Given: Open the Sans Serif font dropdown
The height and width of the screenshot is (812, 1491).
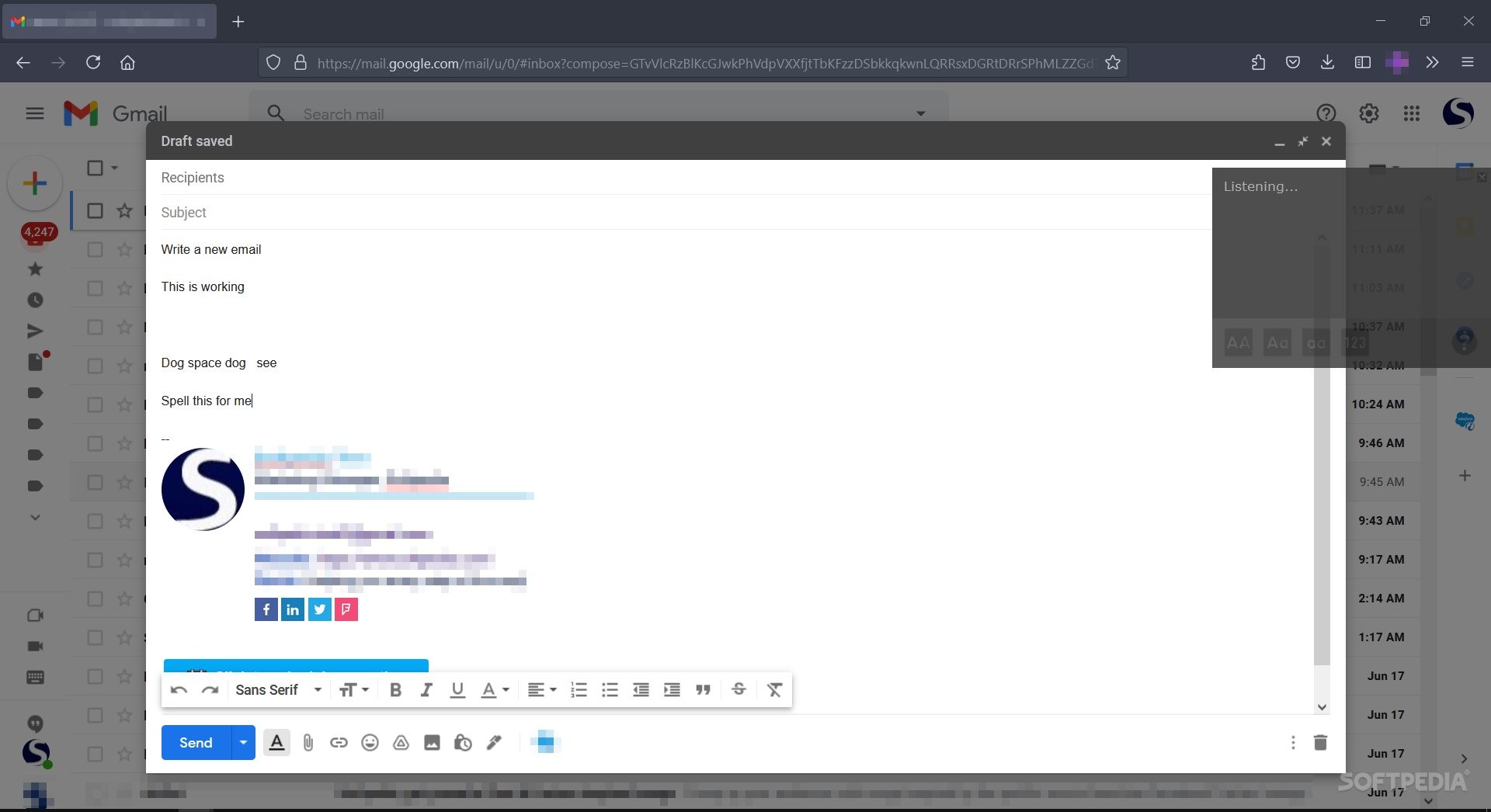Looking at the screenshot, I should coord(278,690).
